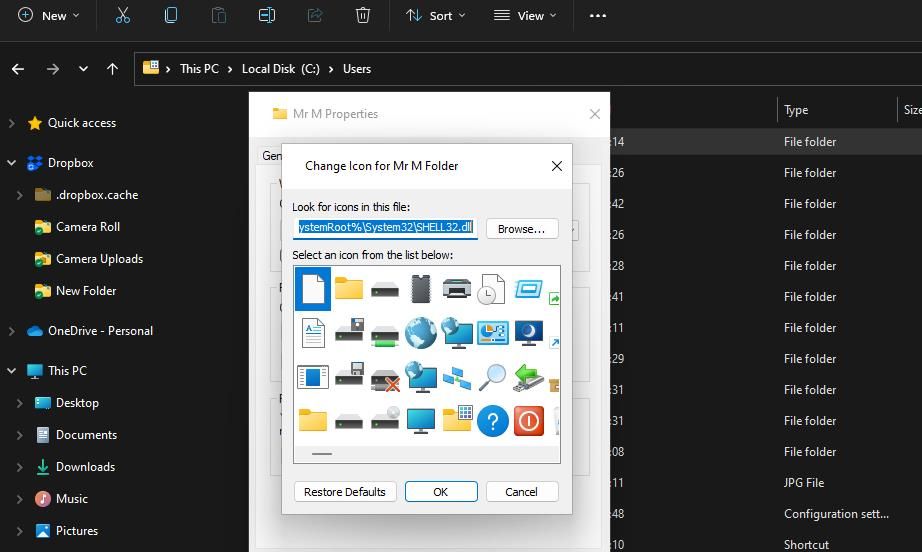Click the Cut scissors icon in toolbar

point(122,15)
